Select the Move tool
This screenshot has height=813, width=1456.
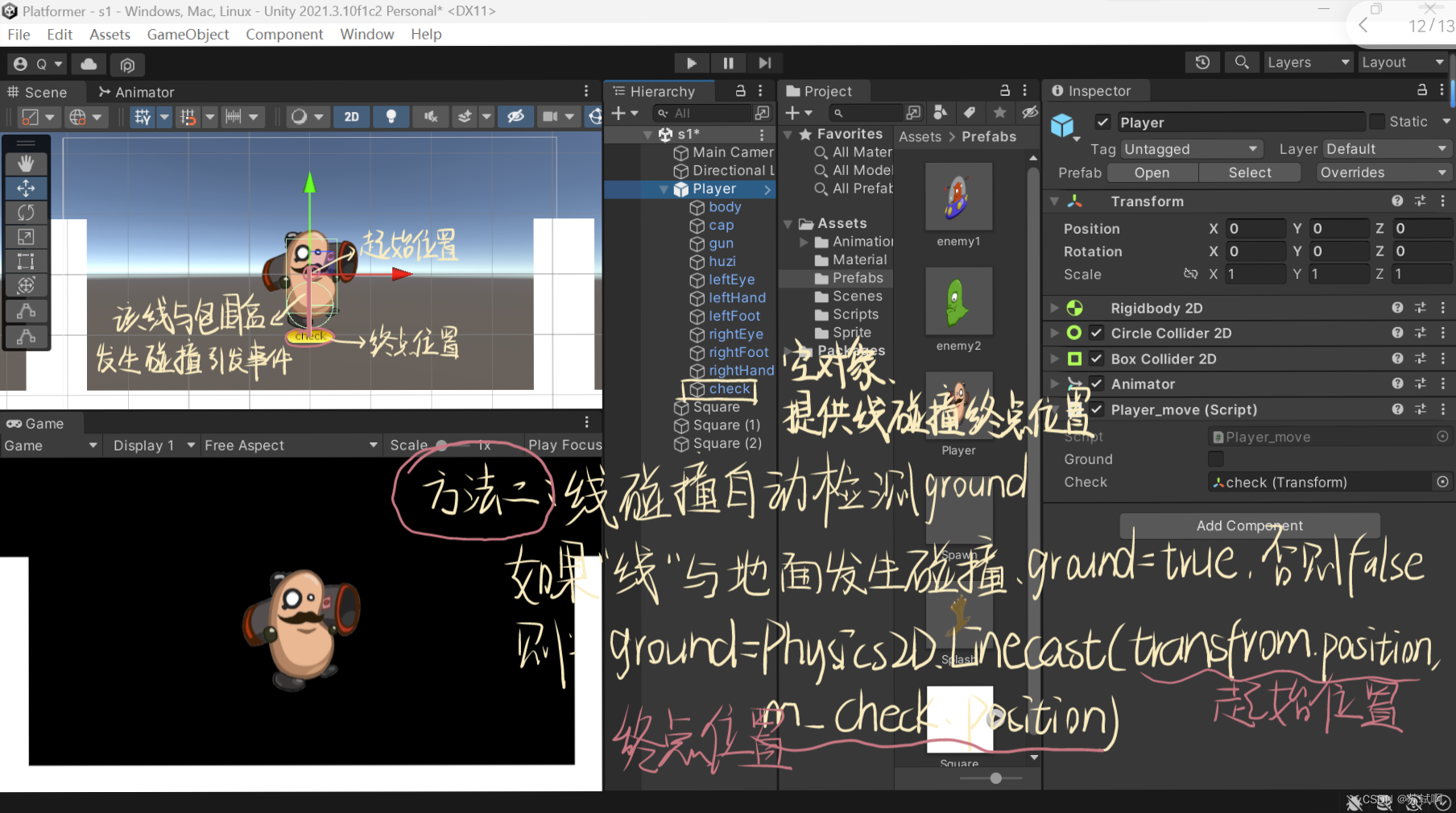coord(26,189)
